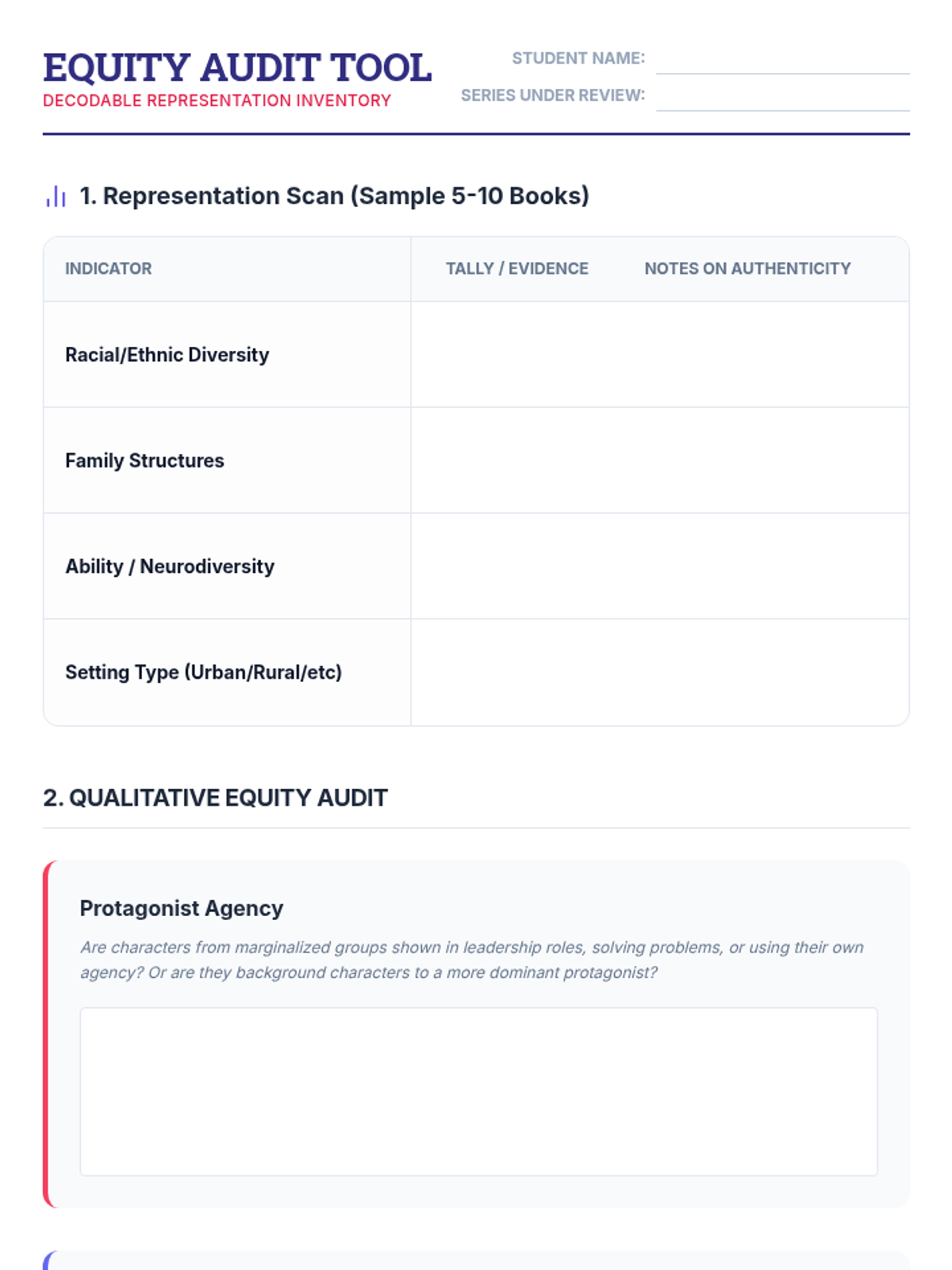Click the empty cell beside Family Structures
Viewport: 952px width, 1270px height.
click(660, 460)
